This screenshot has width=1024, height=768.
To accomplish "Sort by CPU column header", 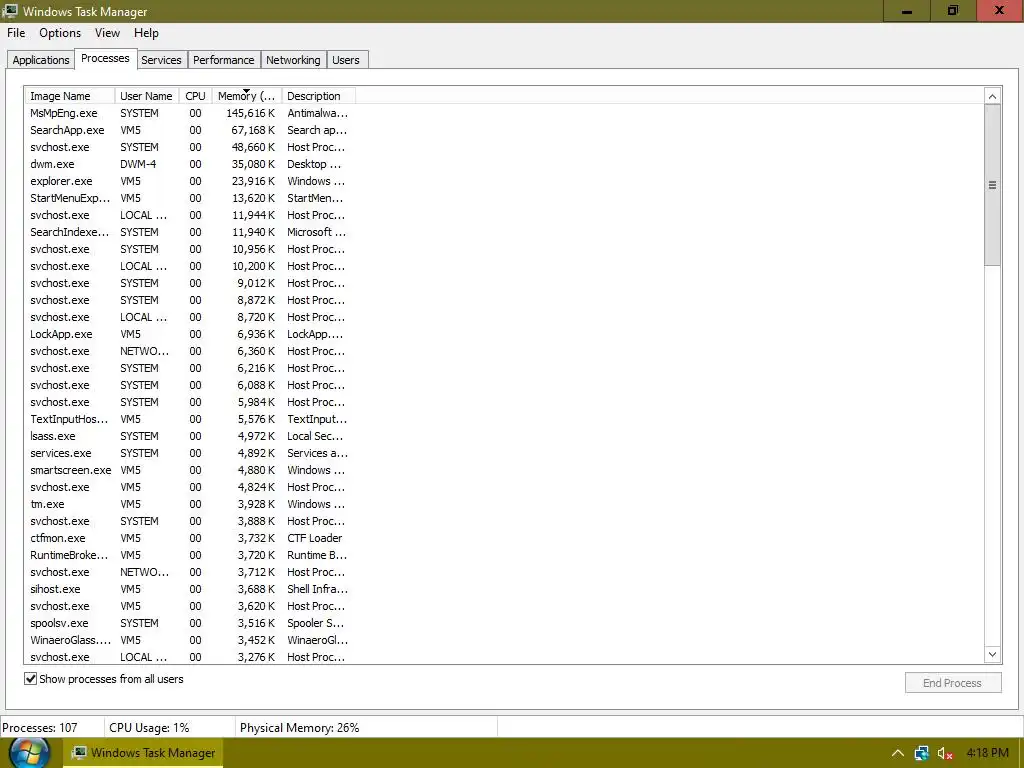I will click(x=195, y=96).
